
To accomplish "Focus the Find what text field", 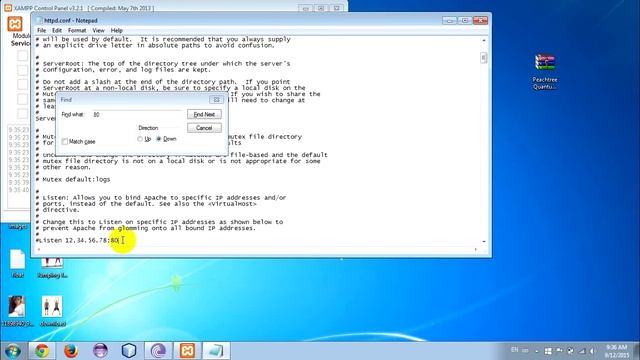I will (x=137, y=115).
